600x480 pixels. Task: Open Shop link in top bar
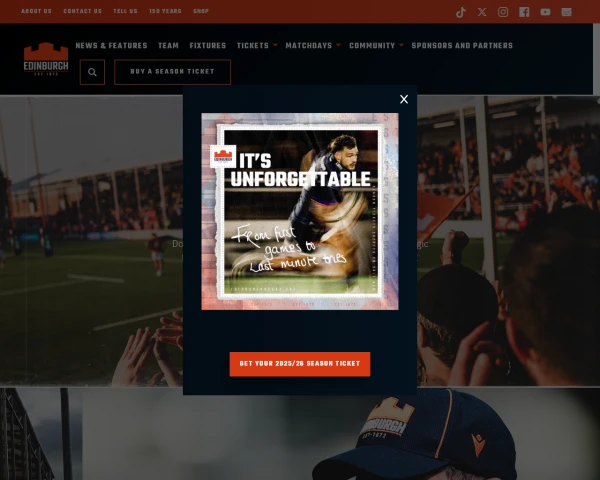coord(201,11)
